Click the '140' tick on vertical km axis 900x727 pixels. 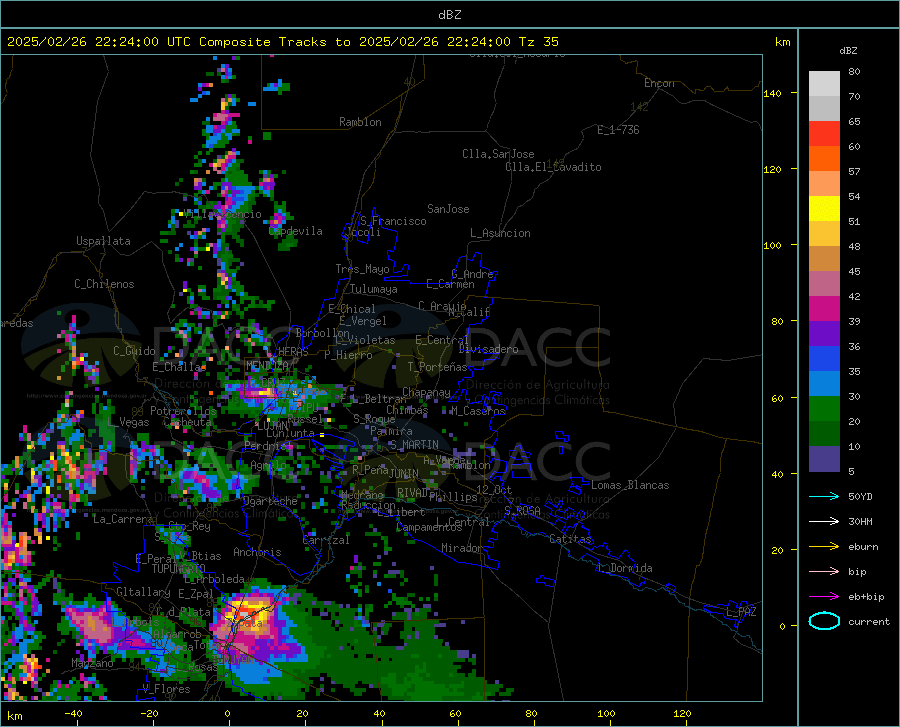772,93
